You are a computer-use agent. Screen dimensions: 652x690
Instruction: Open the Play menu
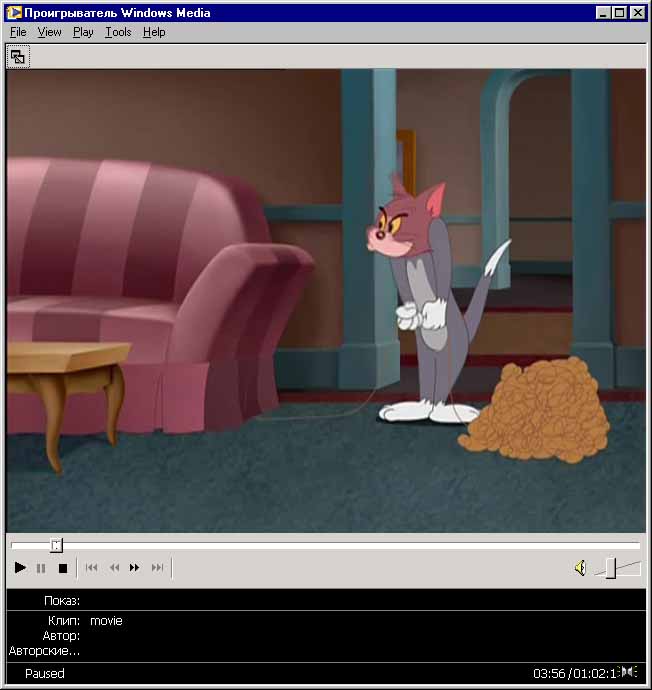(x=83, y=32)
